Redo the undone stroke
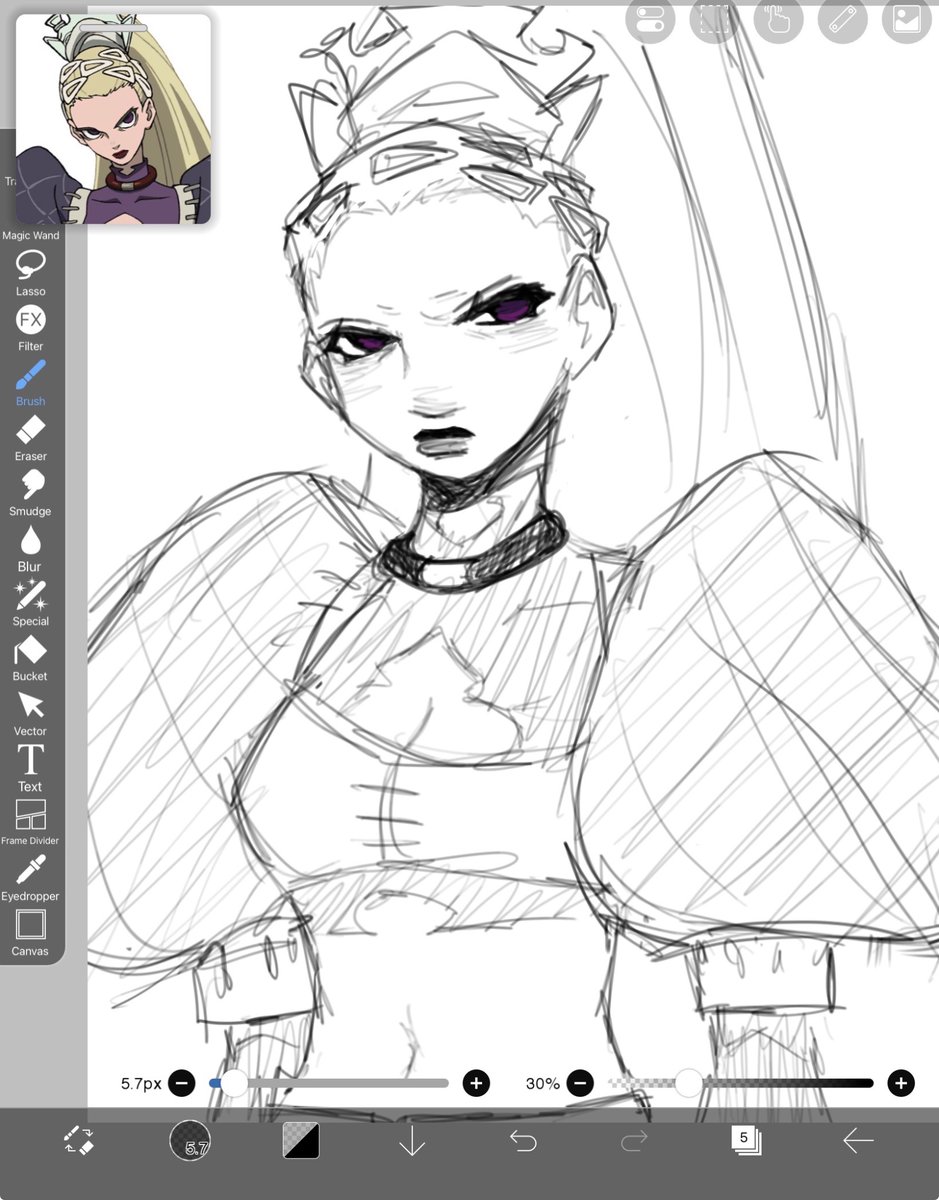Viewport: 939px width, 1200px height. pyautogui.click(x=634, y=1140)
